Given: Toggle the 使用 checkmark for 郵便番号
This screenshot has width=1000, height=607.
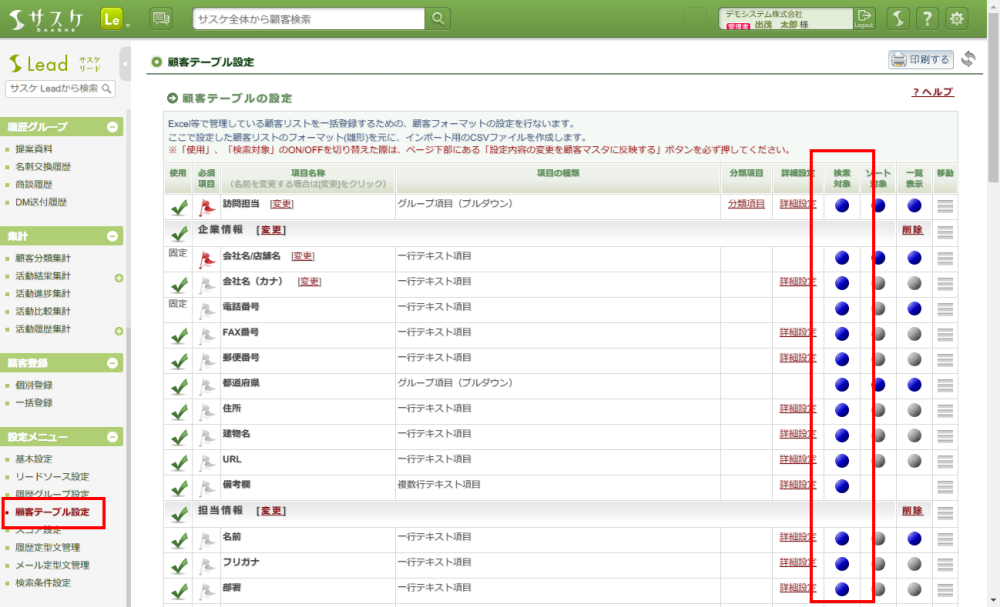Looking at the screenshot, I should click(179, 360).
